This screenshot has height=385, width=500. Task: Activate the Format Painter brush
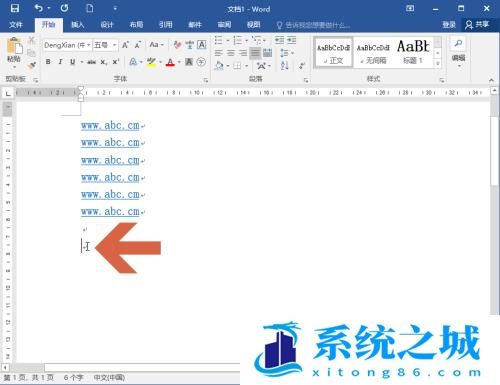coord(32,65)
